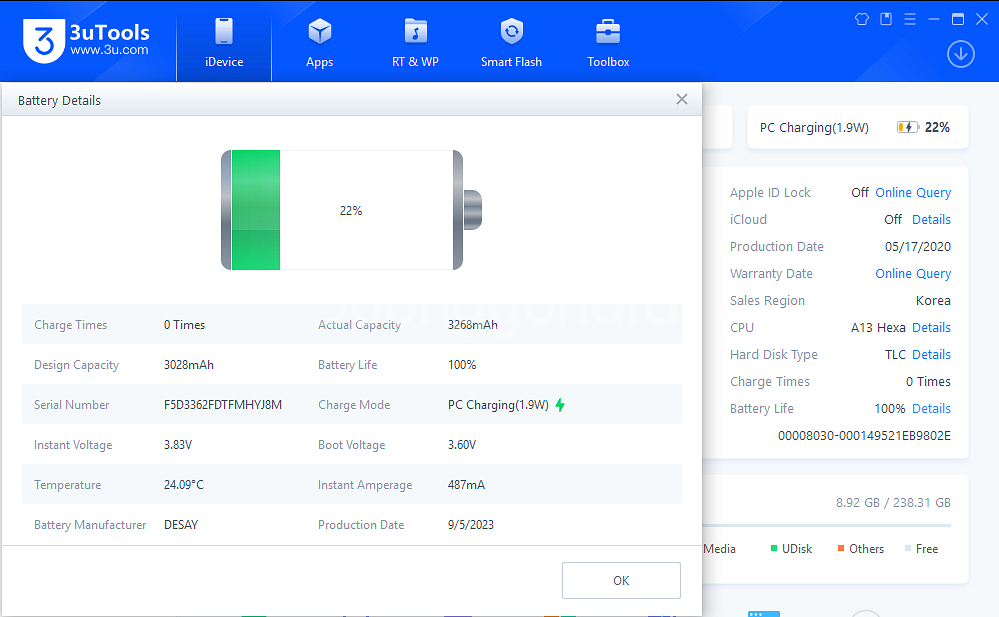
Task: Open Smart Flash shield icon
Action: 511,33
